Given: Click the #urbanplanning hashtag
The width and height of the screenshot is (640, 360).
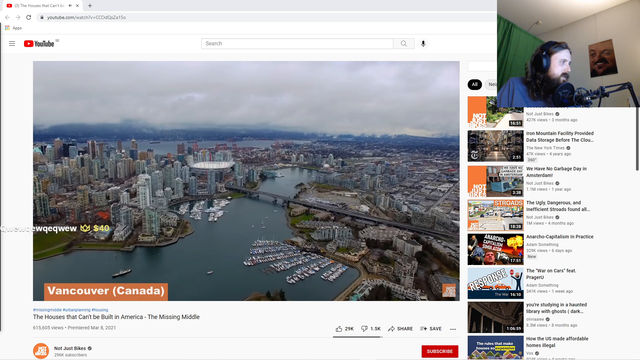Looking at the screenshot, I should coord(77,310).
